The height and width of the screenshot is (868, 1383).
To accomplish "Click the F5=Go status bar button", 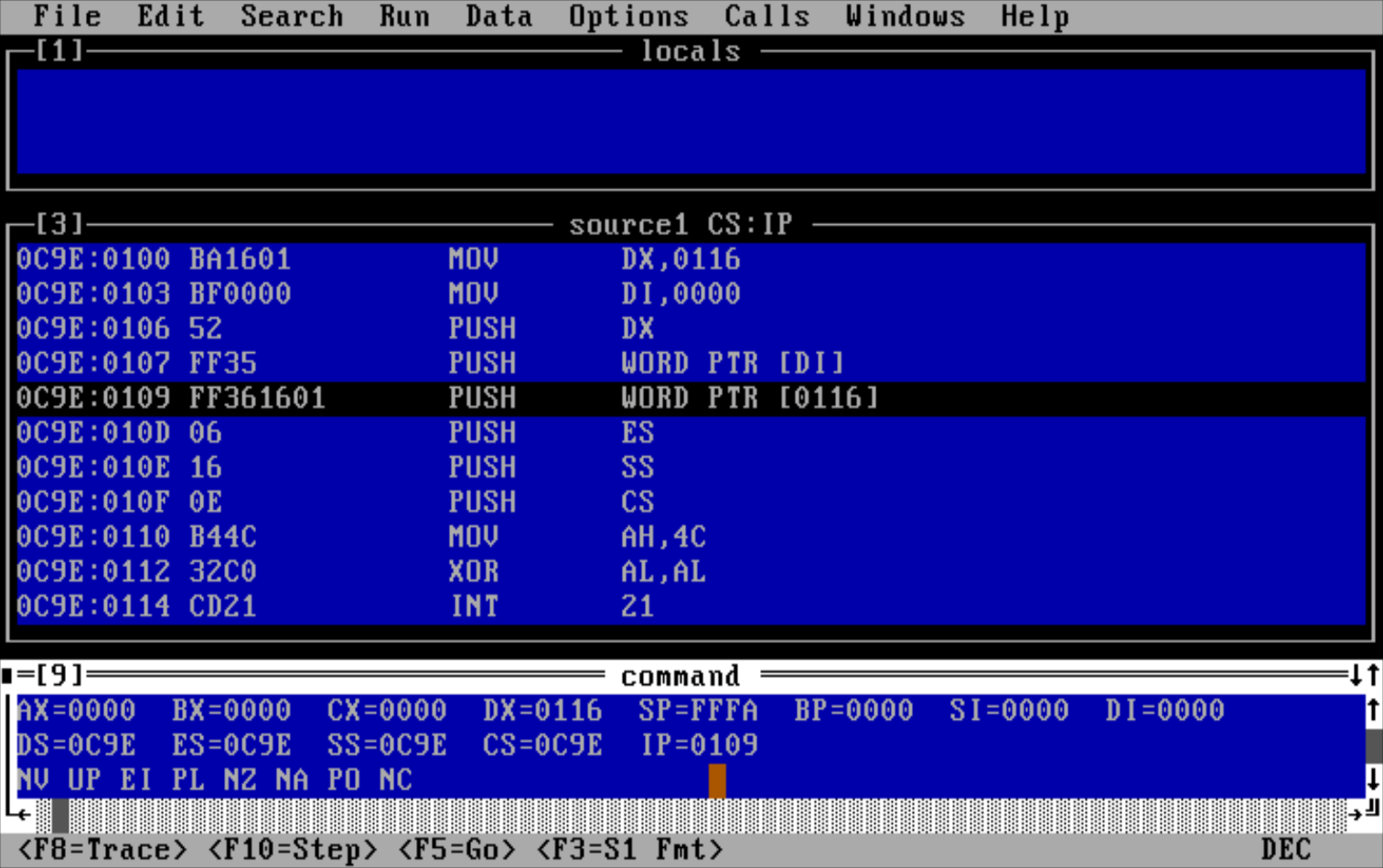I will (457, 850).
